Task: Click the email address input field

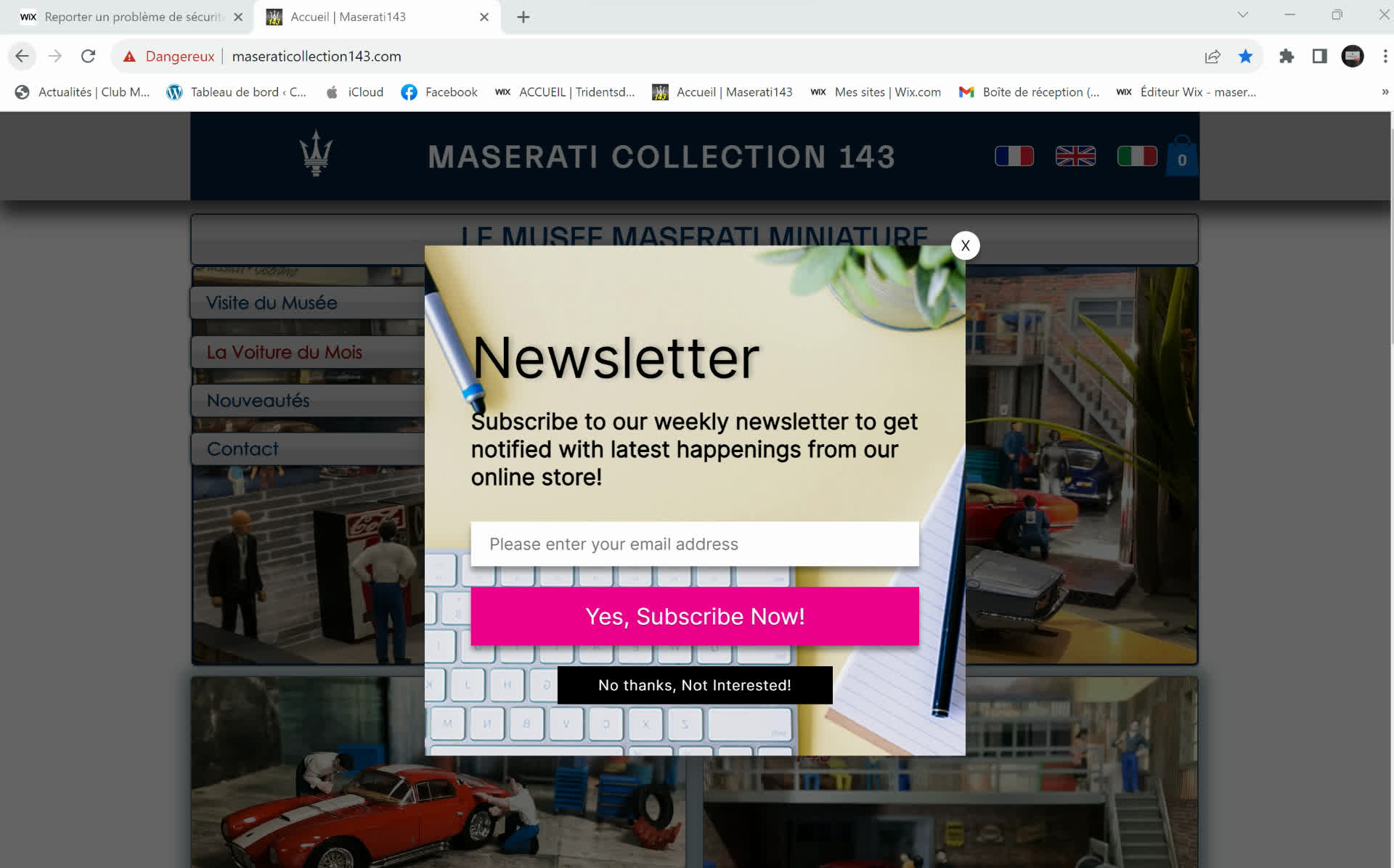Action: tap(694, 544)
